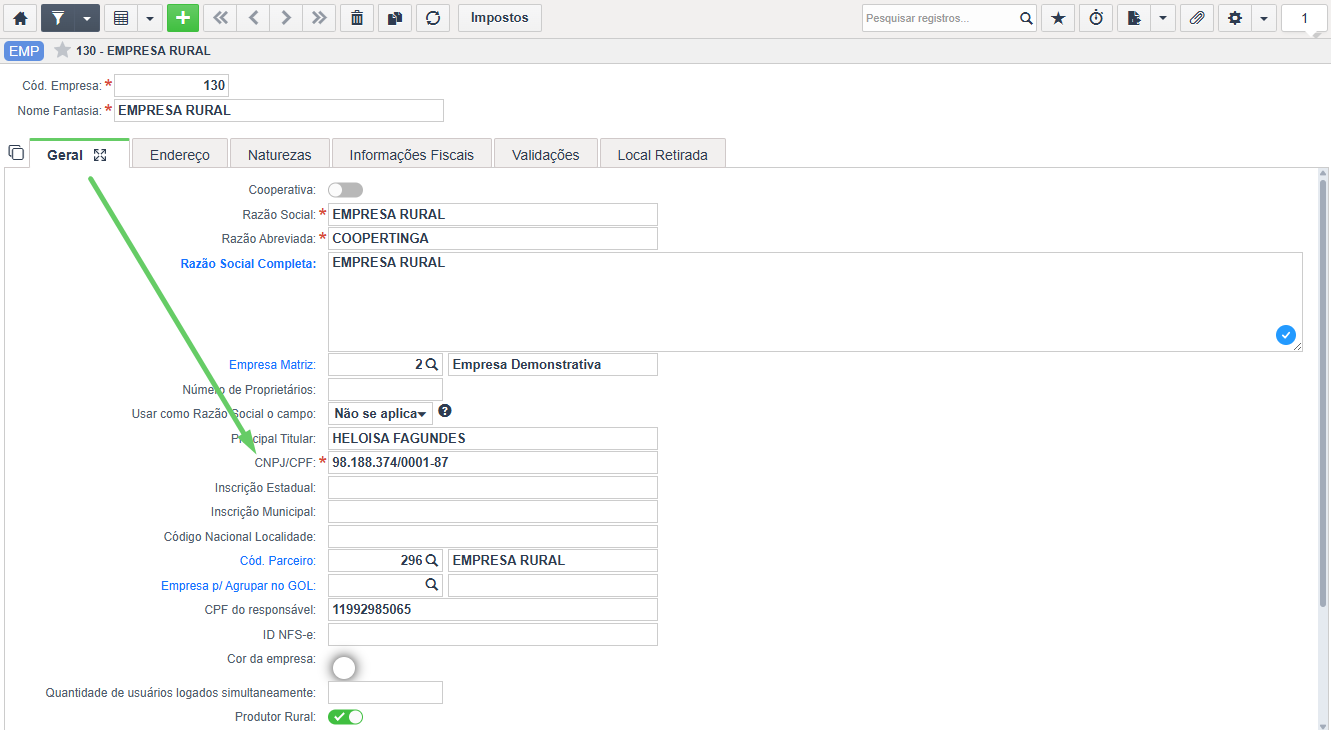Image resolution: width=1331 pixels, height=730 pixels.
Task: Expand the settings gear dropdown
Action: click(x=1264, y=18)
